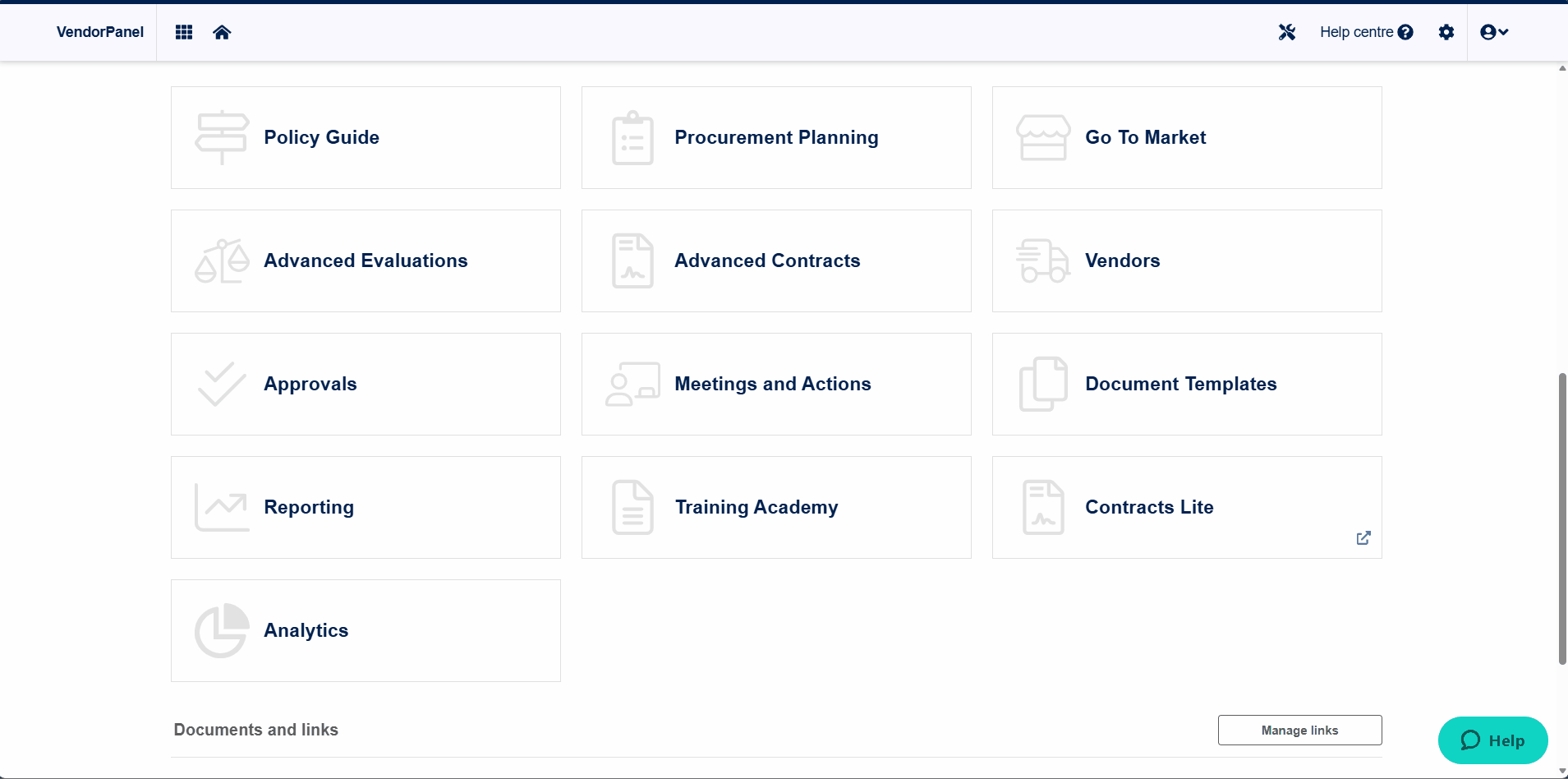Open the Meetings and Actions tile
This screenshot has width=1568, height=779.
(776, 384)
